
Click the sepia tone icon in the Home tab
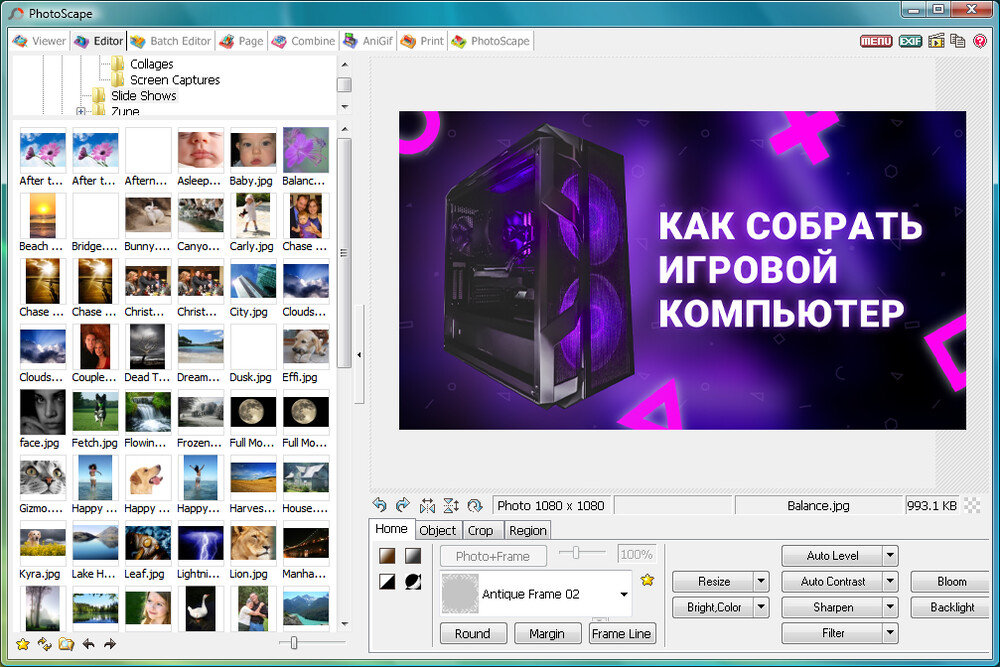tap(387, 556)
